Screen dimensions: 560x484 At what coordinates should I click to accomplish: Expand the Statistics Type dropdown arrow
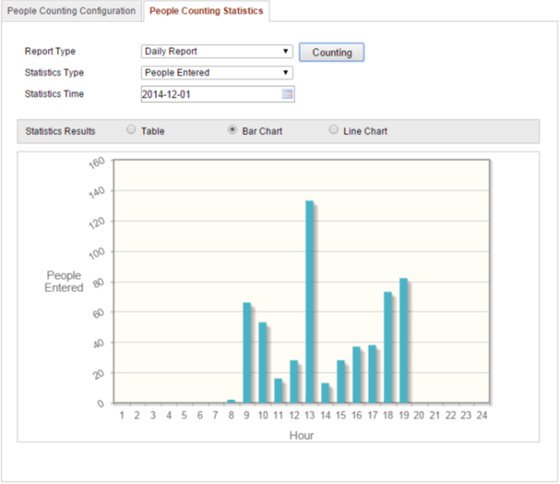click(x=286, y=73)
